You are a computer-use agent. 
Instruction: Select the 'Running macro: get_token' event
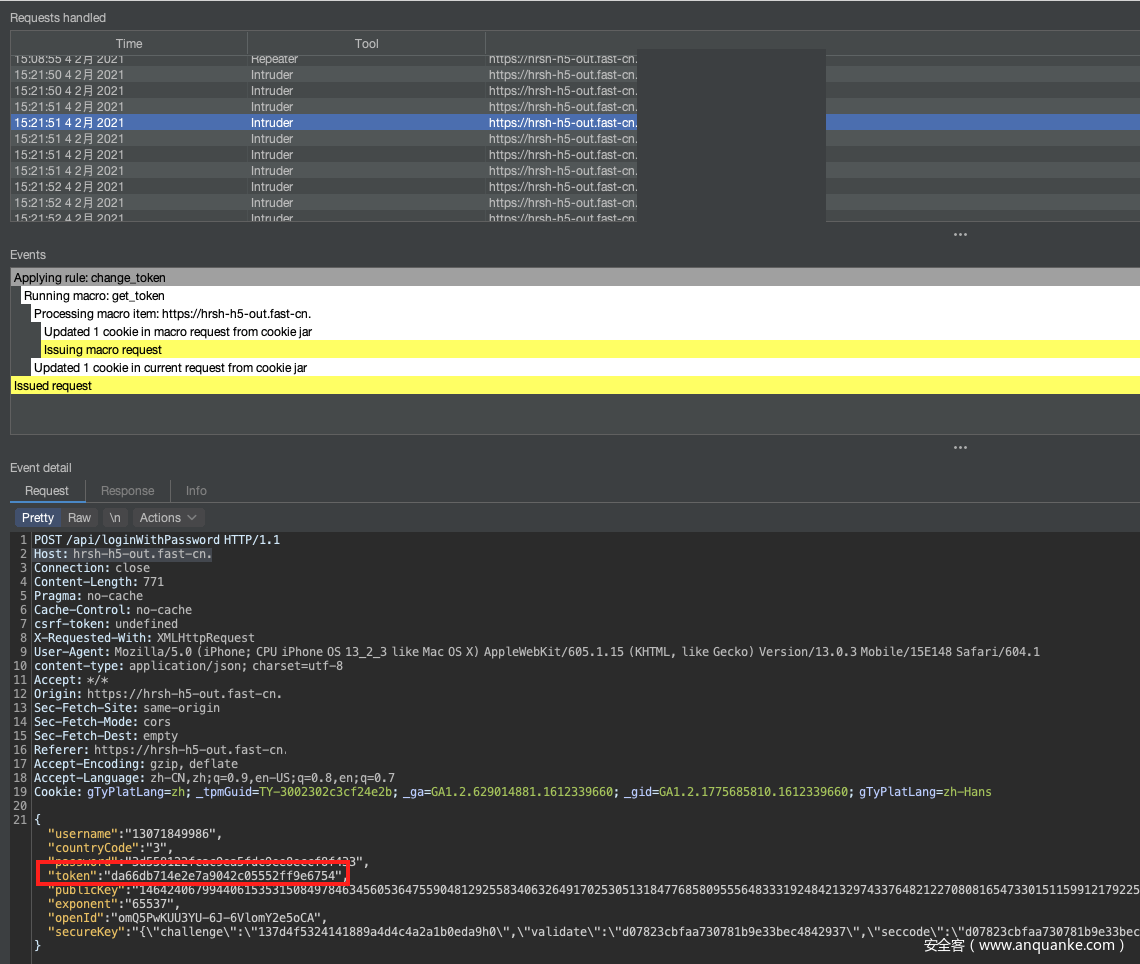pyautogui.click(x=95, y=296)
